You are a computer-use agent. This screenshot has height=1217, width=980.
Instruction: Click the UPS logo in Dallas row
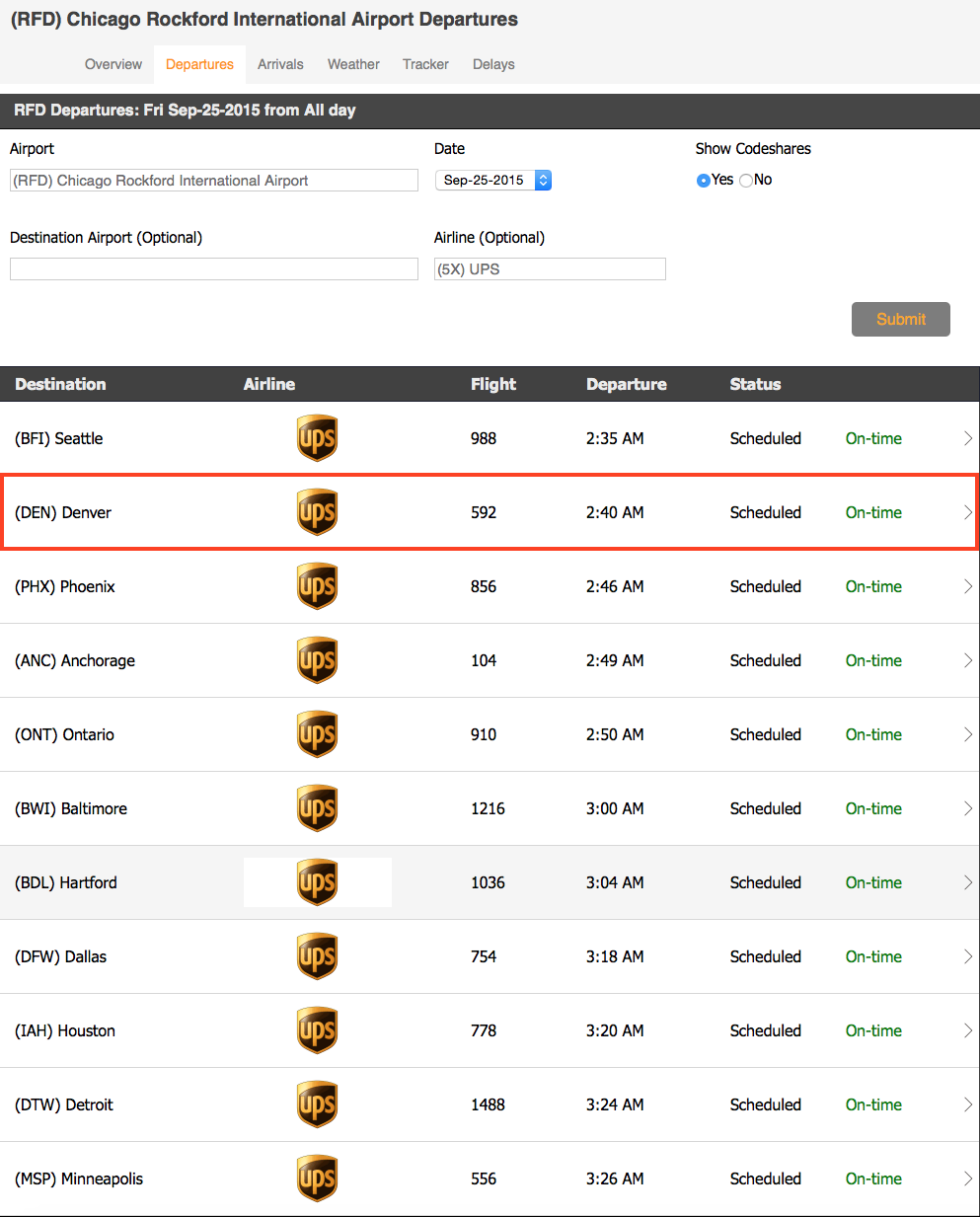coord(317,956)
